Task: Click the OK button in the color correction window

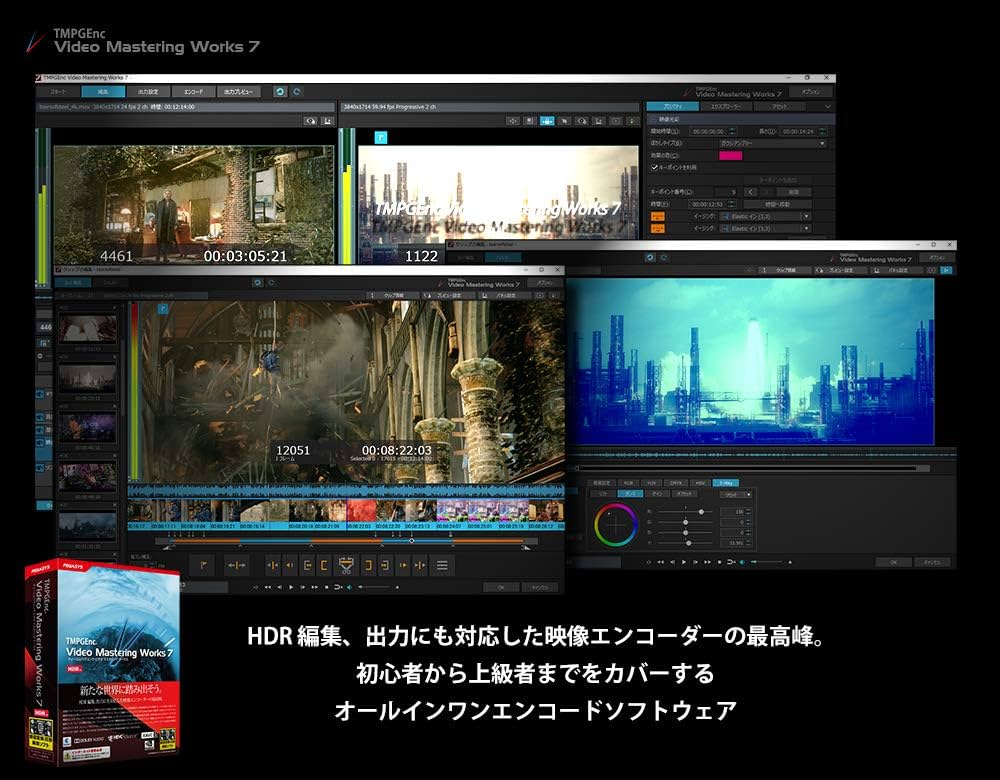Action: pos(894,561)
